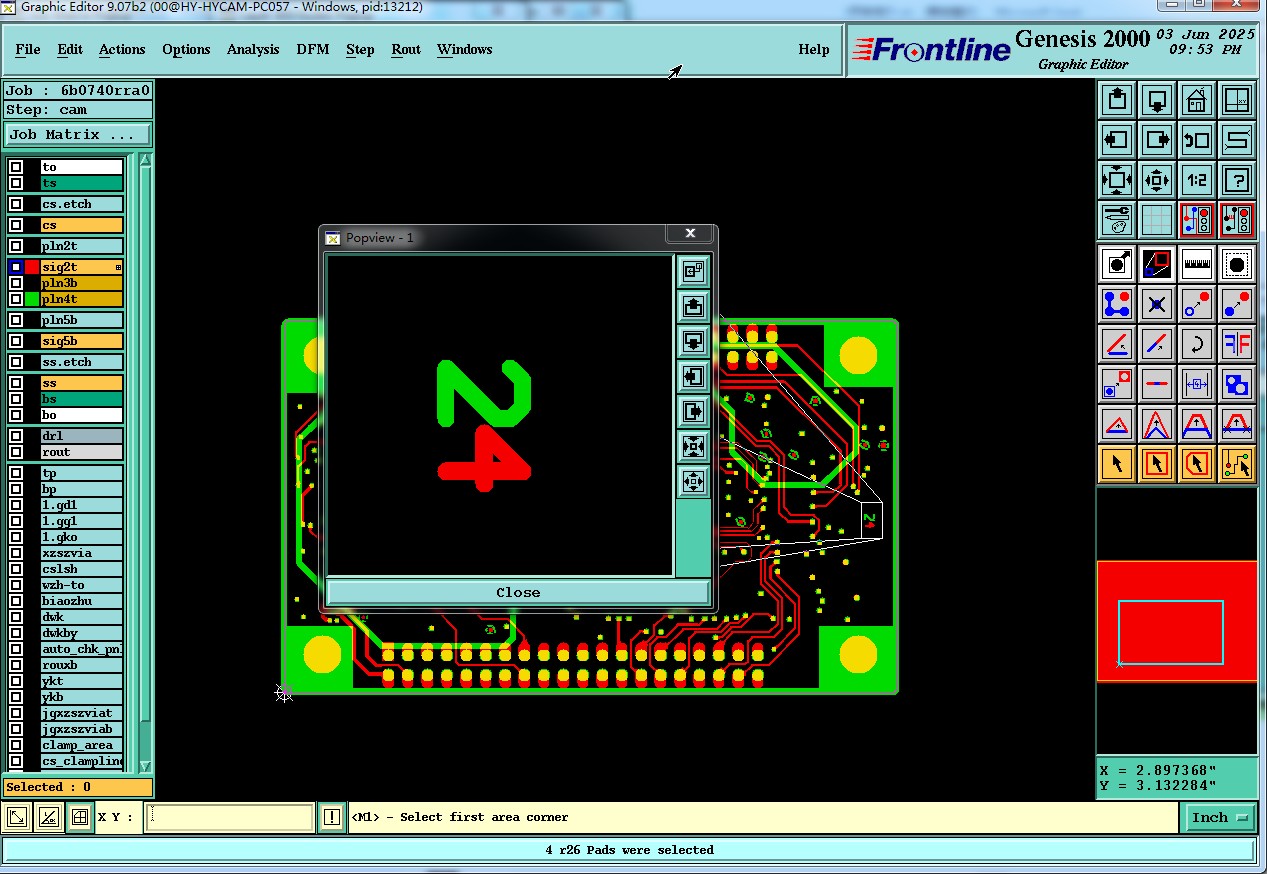Click the delete point X tool icon
Screen dimensions: 1267x874
[1157, 304]
